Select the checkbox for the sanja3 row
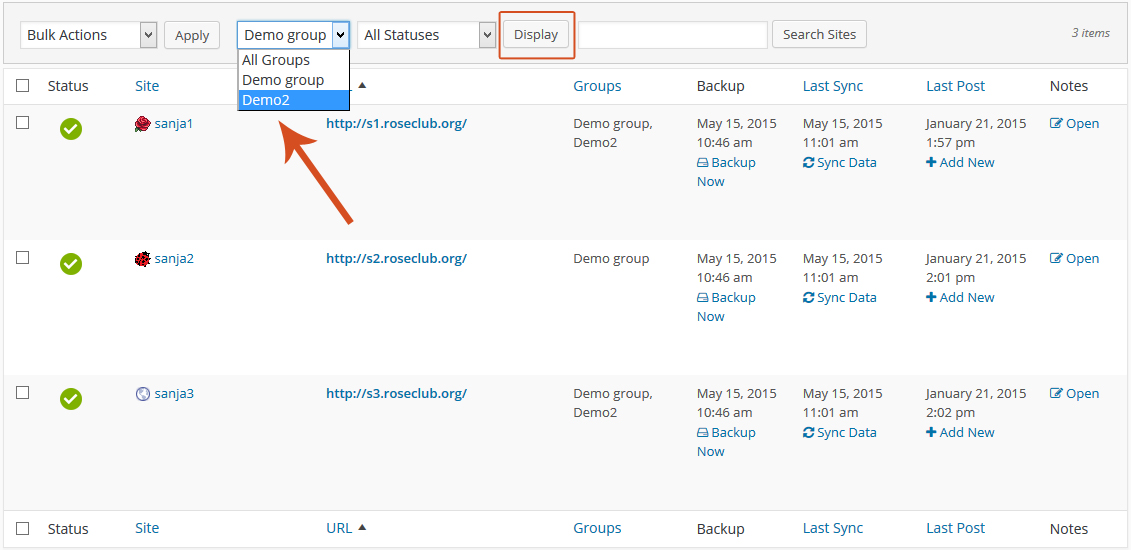This screenshot has height=550, width=1131. 22,392
